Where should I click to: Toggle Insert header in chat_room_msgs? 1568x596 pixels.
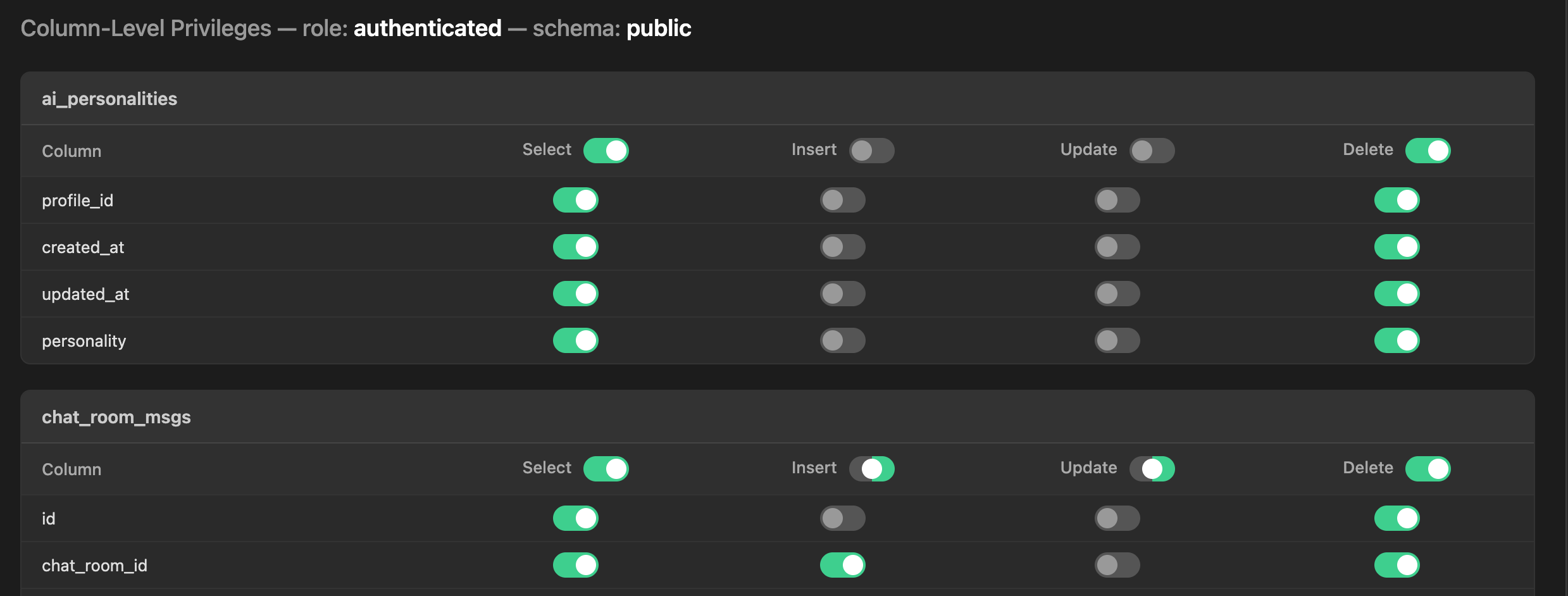point(873,468)
